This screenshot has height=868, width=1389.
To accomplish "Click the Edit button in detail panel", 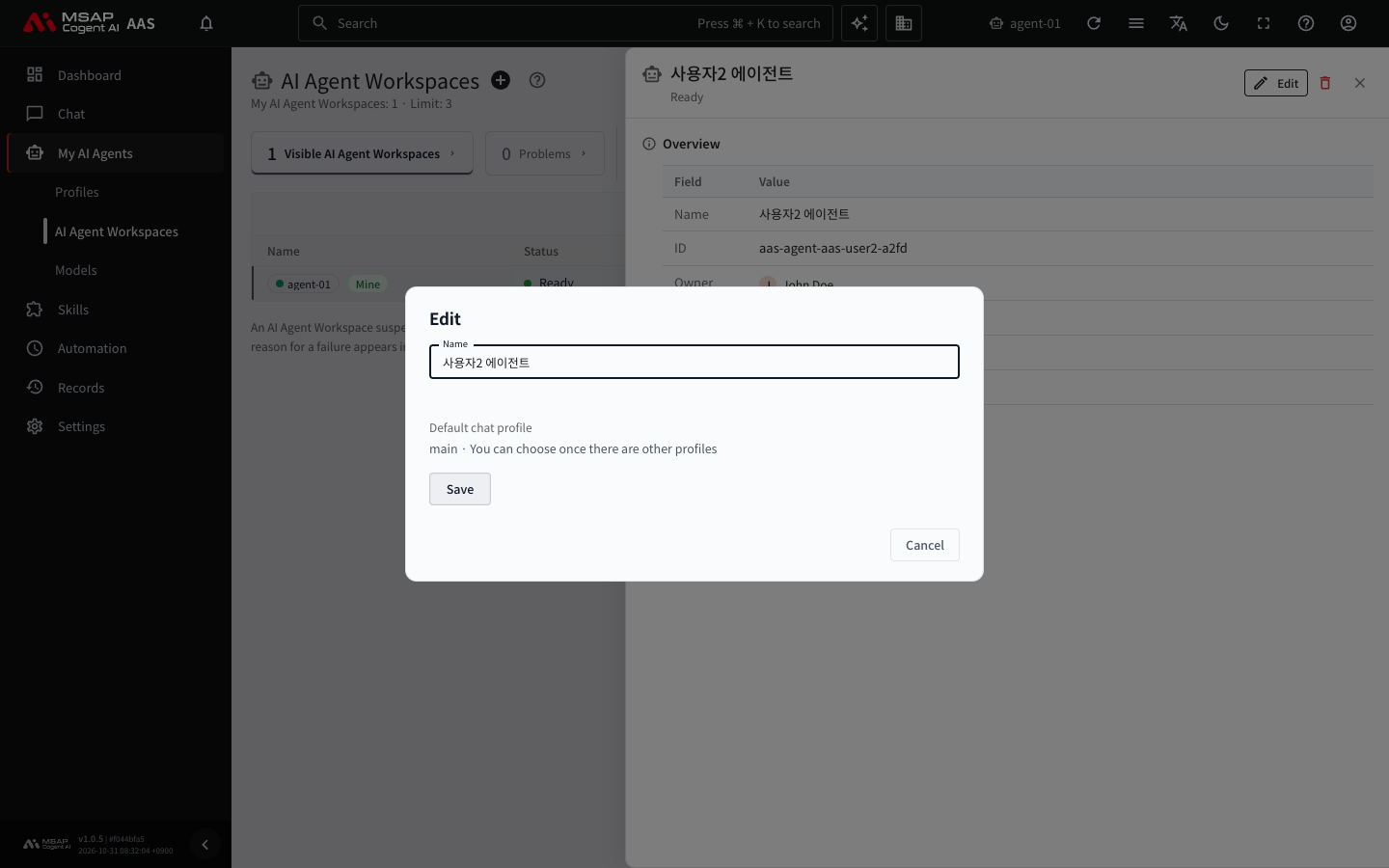I will [x=1276, y=83].
